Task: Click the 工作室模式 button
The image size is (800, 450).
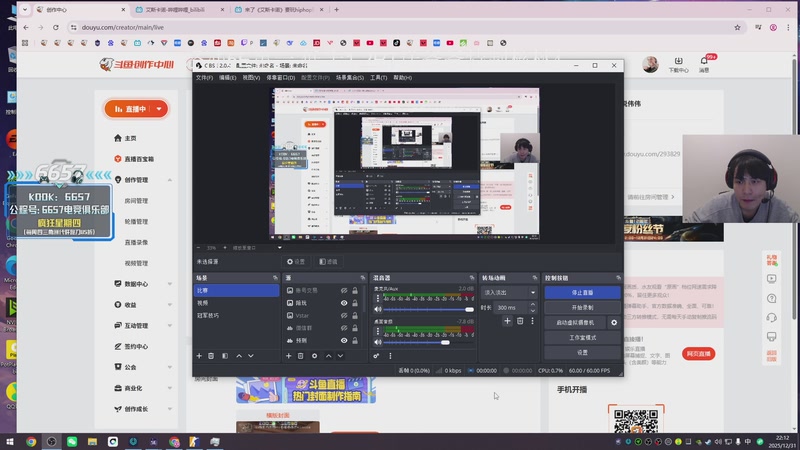Action: coord(582,337)
